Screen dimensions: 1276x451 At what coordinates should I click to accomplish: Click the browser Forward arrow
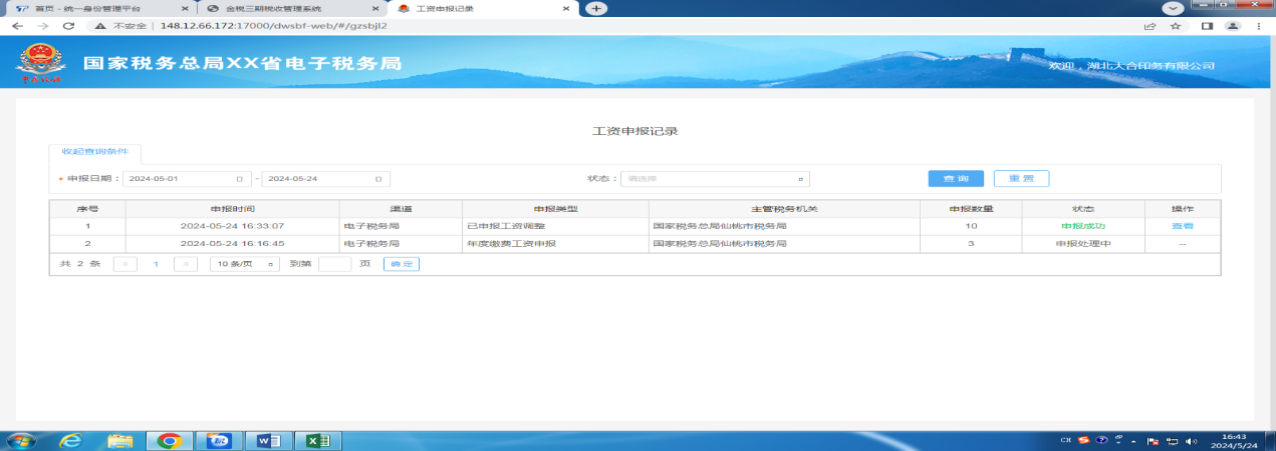click(43, 25)
